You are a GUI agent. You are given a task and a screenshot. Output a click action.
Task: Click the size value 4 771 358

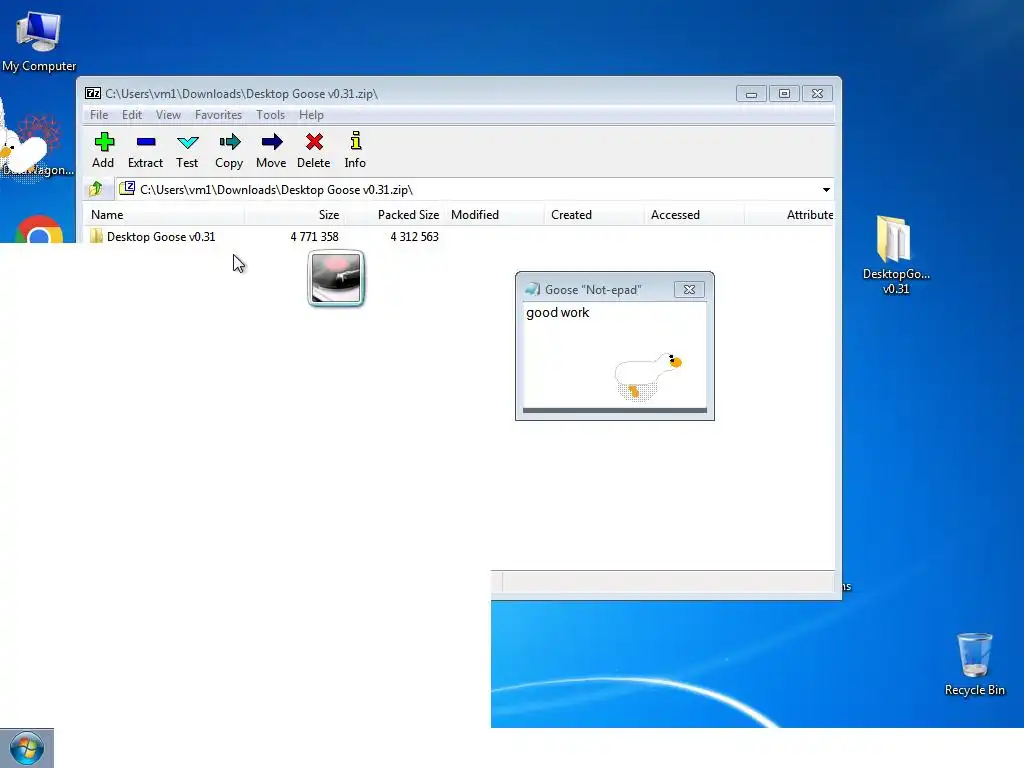point(314,236)
